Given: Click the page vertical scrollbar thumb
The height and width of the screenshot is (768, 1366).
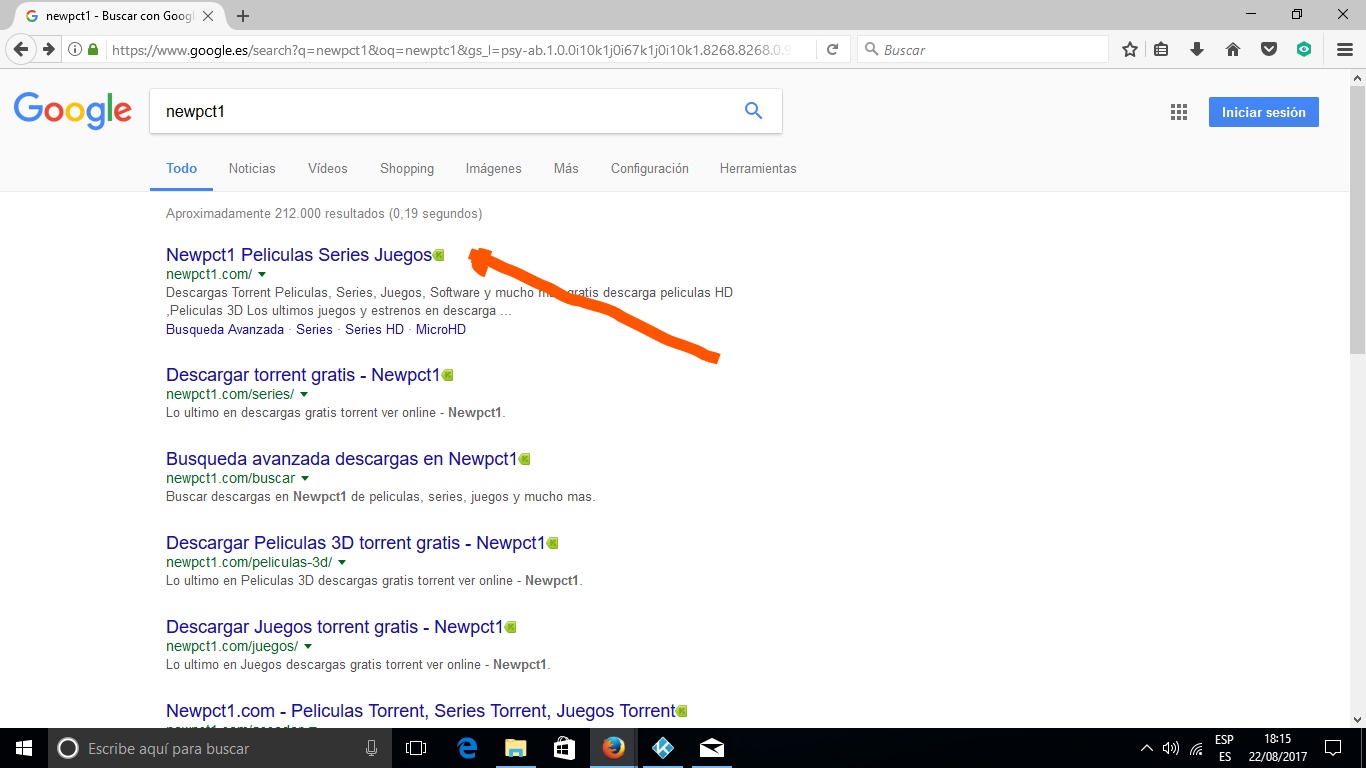Looking at the screenshot, I should pos(1357,221).
